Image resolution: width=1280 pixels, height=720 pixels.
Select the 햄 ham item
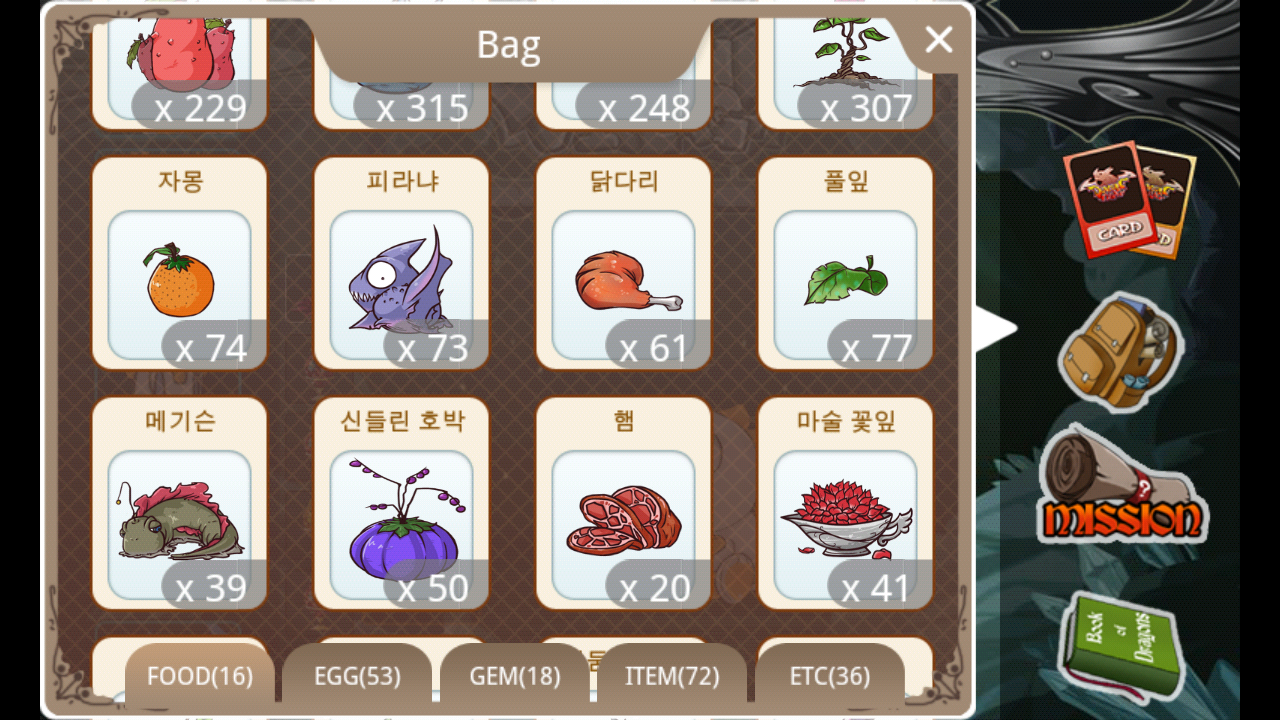coord(624,504)
